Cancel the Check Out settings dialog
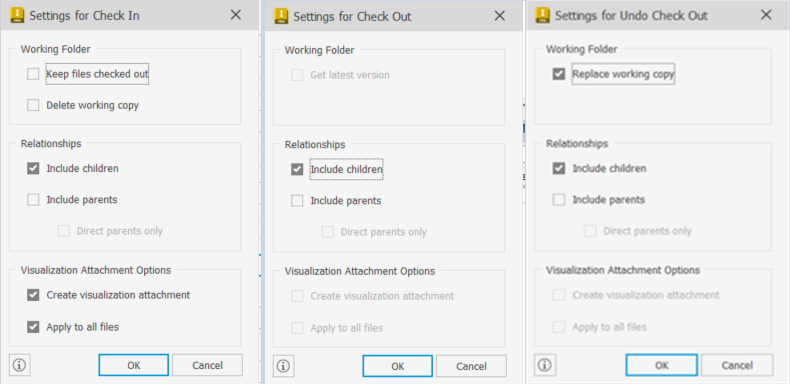The image size is (790, 384). [471, 366]
